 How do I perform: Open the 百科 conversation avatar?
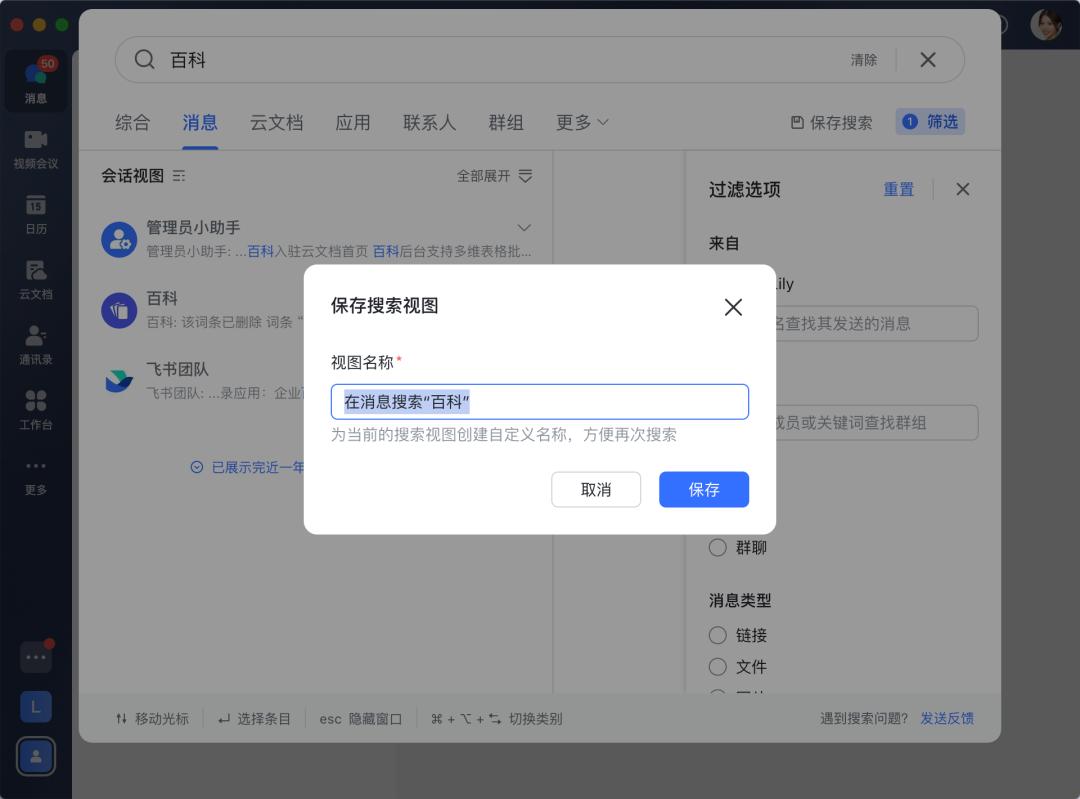point(119,310)
